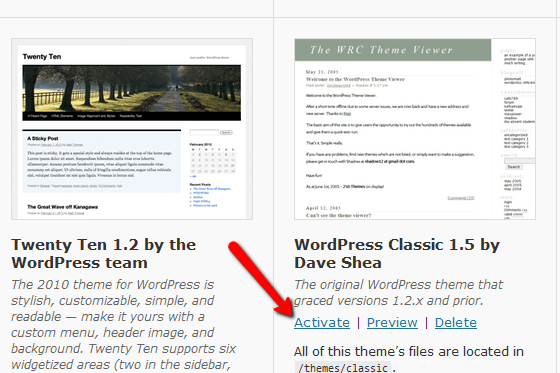This screenshot has height=373, width=560.
Task: Delete the WordPress Classic theme
Action: [456, 323]
